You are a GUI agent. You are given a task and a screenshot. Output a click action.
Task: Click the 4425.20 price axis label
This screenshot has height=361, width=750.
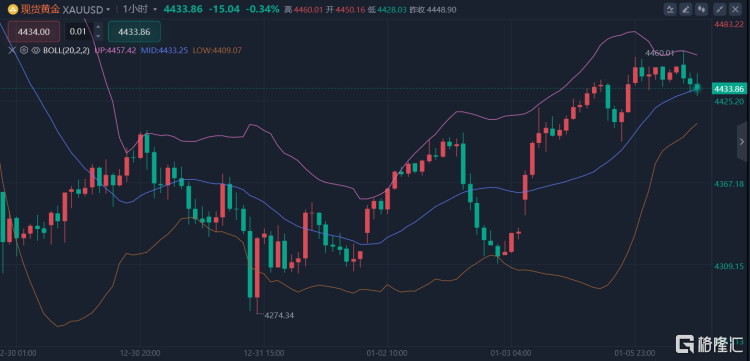[x=729, y=101]
